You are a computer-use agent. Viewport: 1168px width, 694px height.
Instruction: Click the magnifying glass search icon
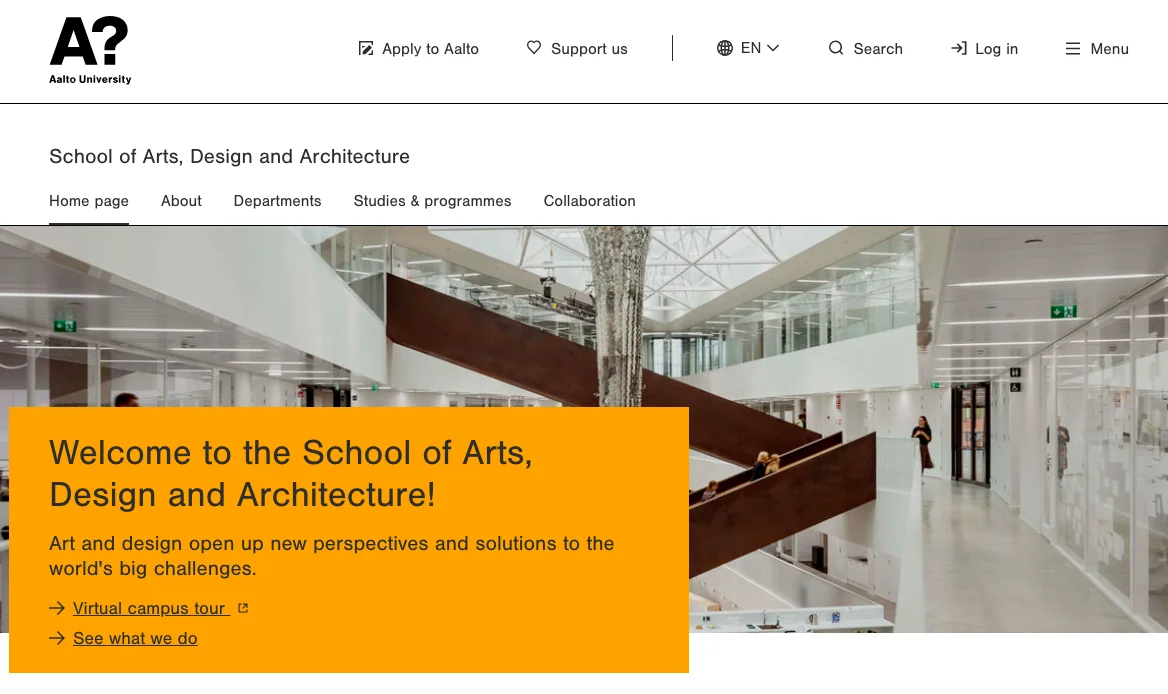tap(836, 48)
